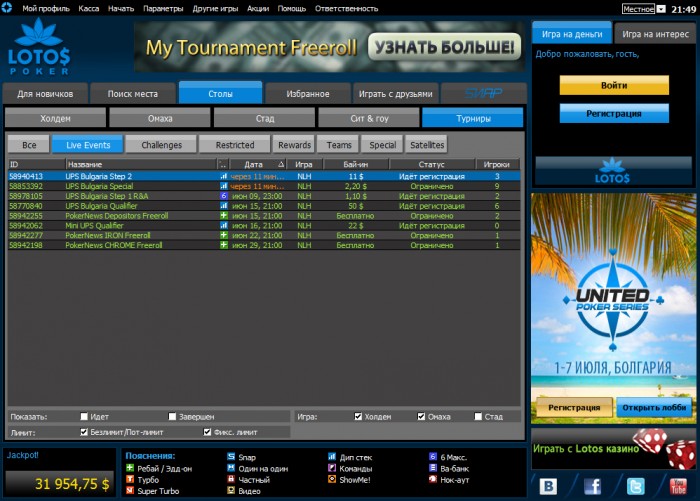Click the Snap legend icon

[231, 457]
